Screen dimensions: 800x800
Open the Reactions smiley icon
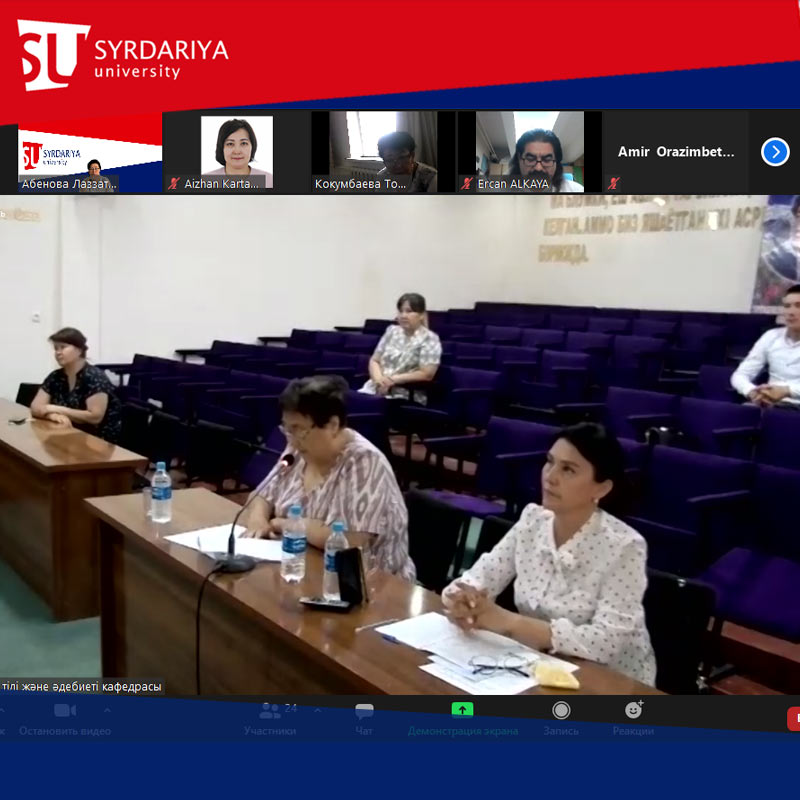633,710
